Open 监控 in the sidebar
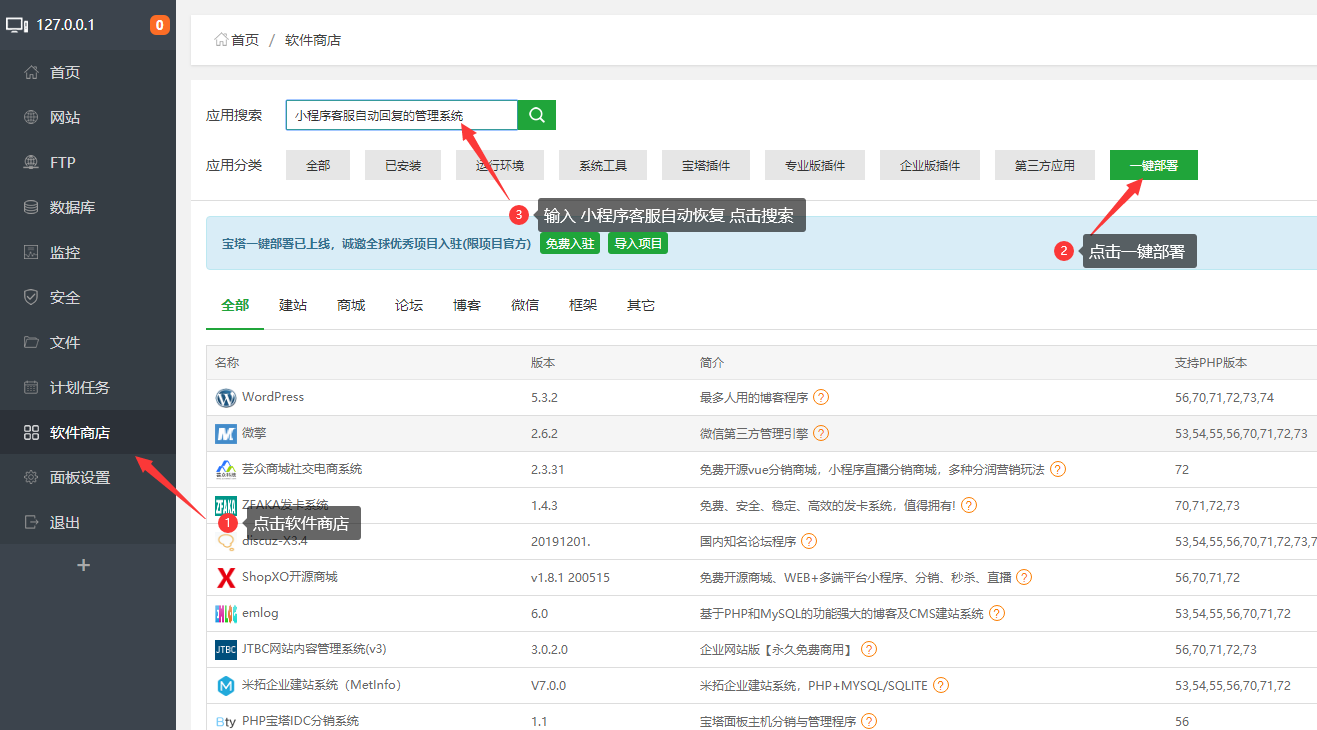The width and height of the screenshot is (1317, 730). [88, 252]
